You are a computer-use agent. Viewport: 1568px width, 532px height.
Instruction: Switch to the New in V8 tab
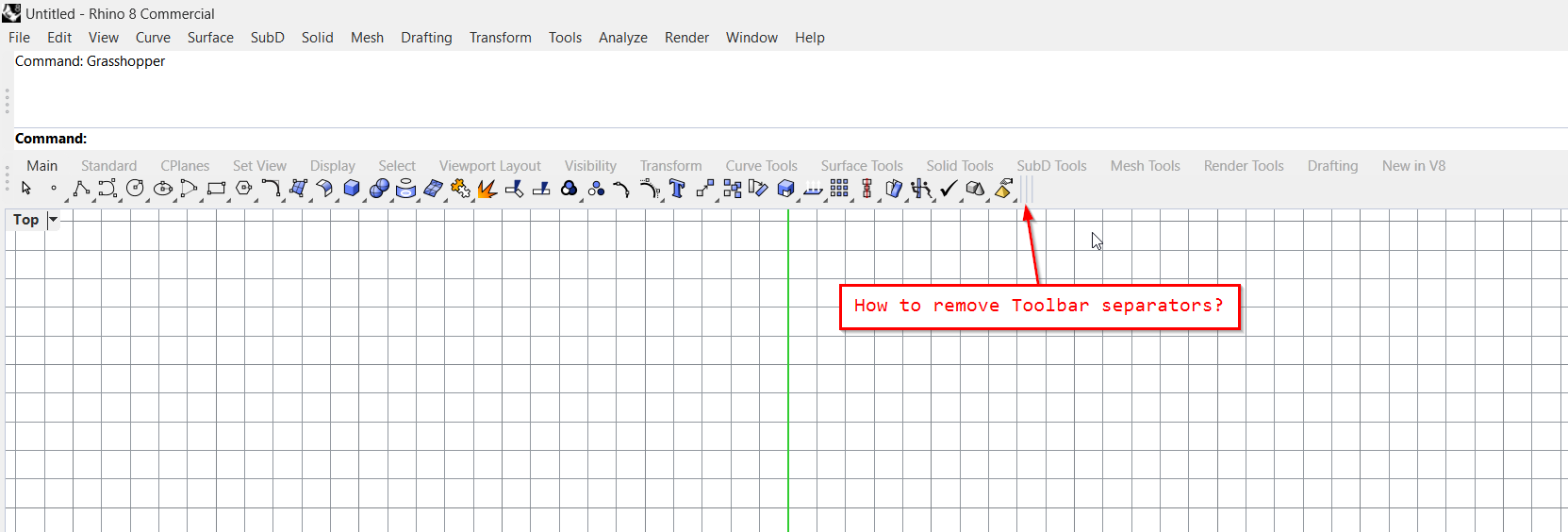(x=1413, y=166)
